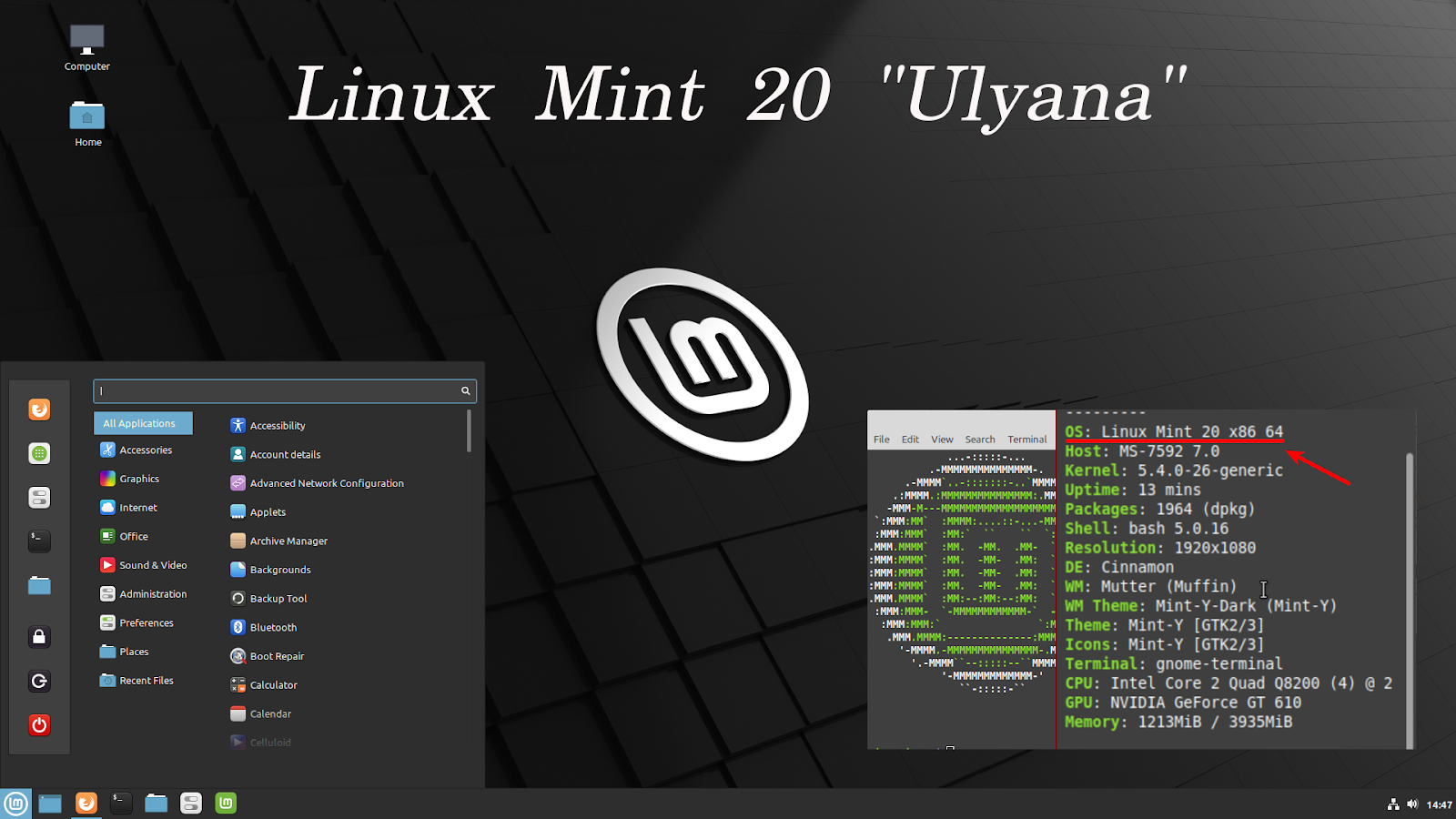The width and height of the screenshot is (1456, 819).
Task: Open Software Manager in the menu favorites sidebar
Action: (x=39, y=453)
